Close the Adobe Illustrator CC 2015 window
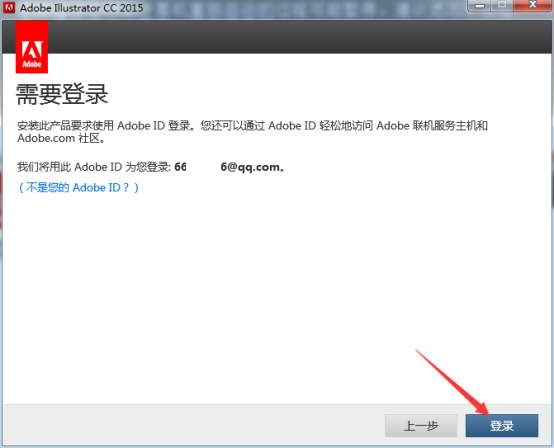Image resolution: width=554 pixels, height=448 pixels. [x=532, y=5]
